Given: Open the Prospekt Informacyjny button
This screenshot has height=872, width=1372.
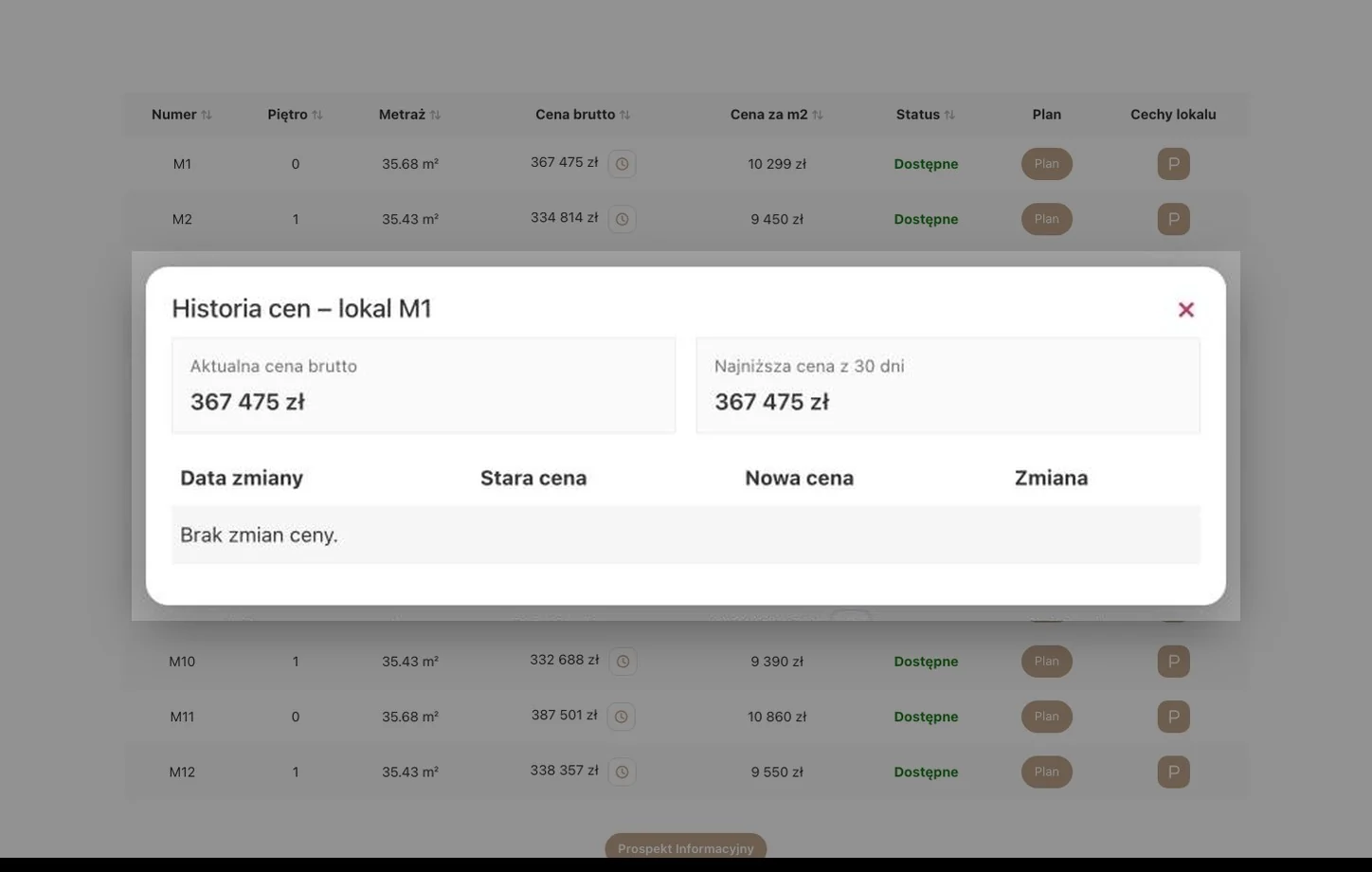Looking at the screenshot, I should click(x=686, y=846).
